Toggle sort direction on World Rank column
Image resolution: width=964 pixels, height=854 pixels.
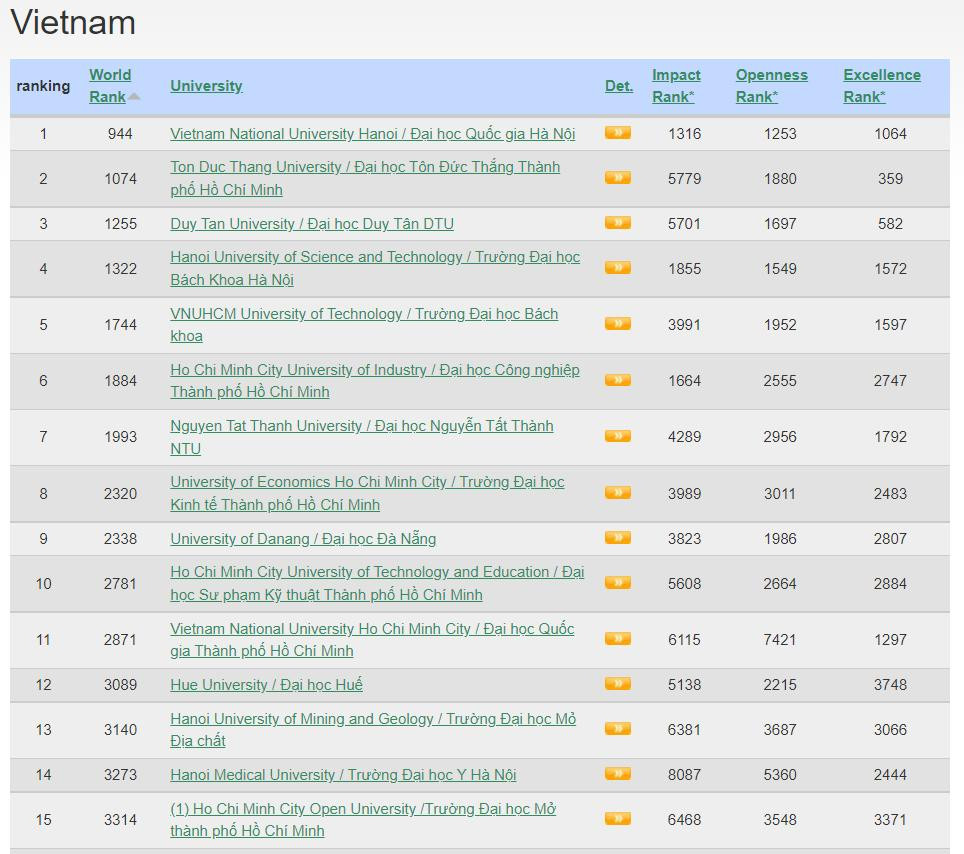coord(110,86)
